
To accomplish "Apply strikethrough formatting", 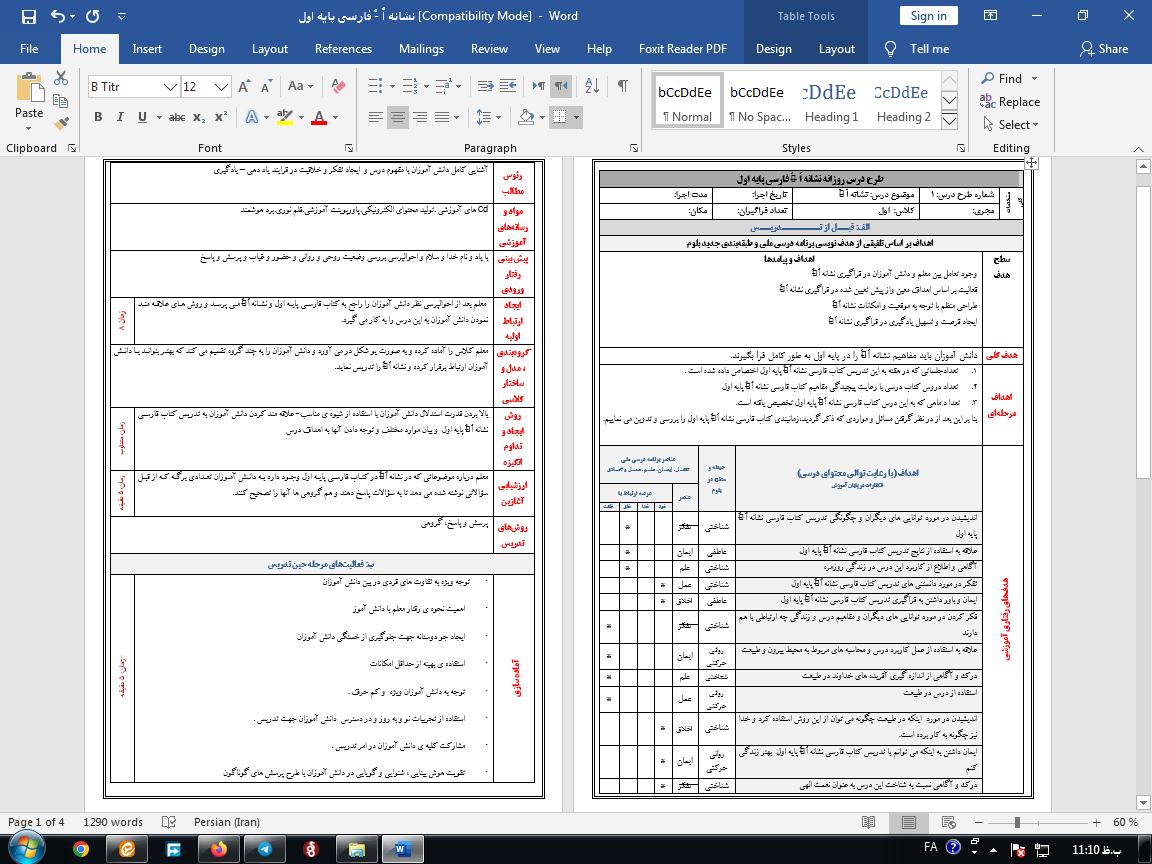I will click(x=176, y=117).
